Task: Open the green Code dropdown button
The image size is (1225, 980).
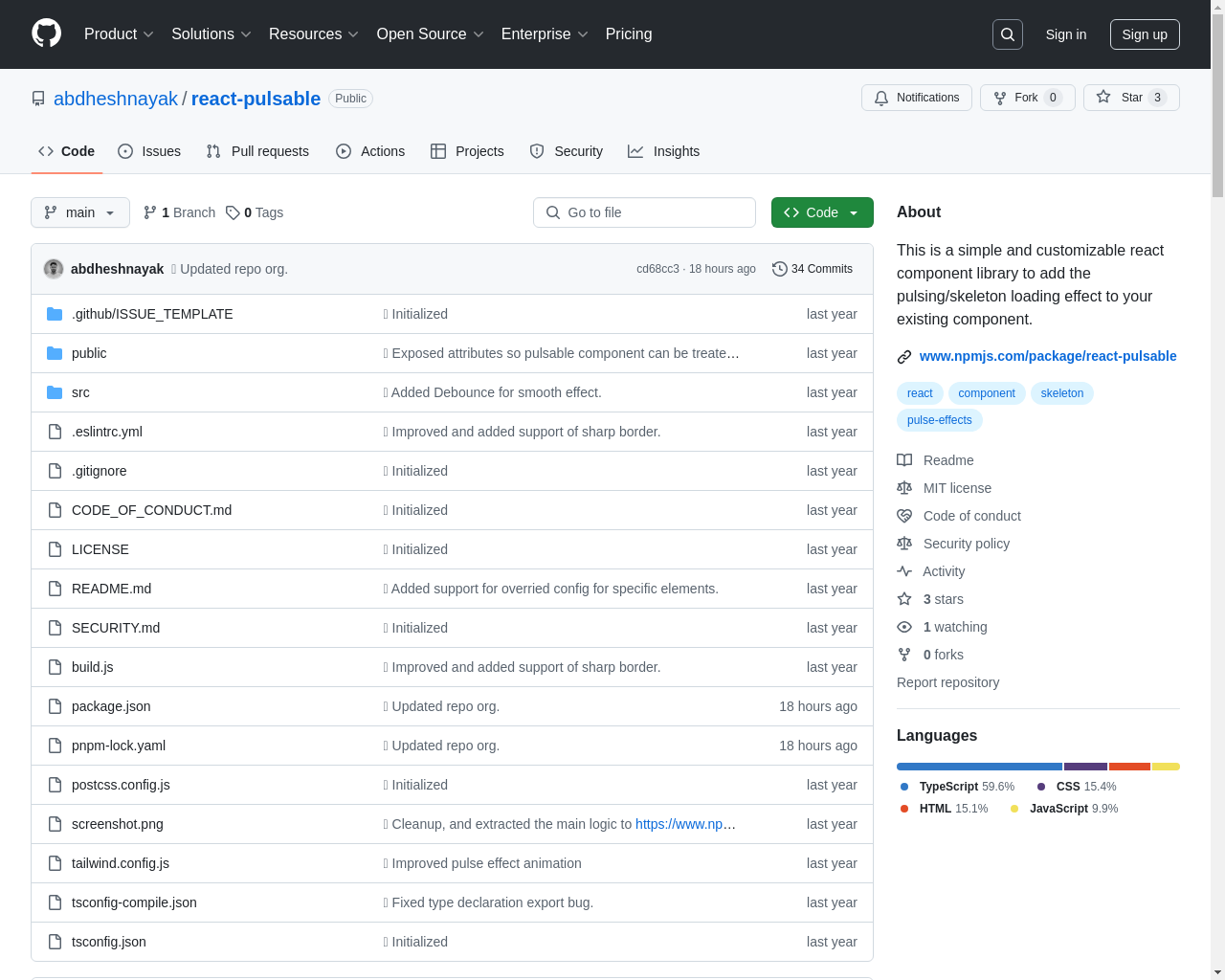Action: (822, 212)
